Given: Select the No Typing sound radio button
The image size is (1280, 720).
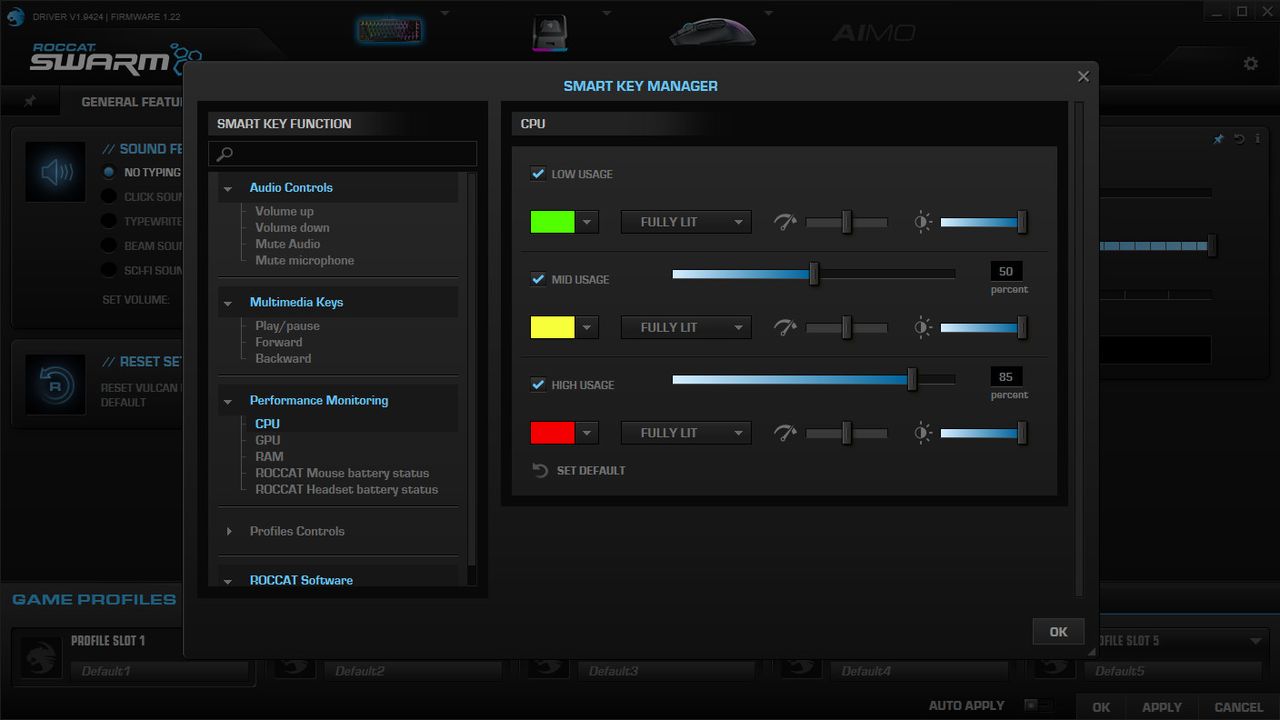Looking at the screenshot, I should click(109, 172).
